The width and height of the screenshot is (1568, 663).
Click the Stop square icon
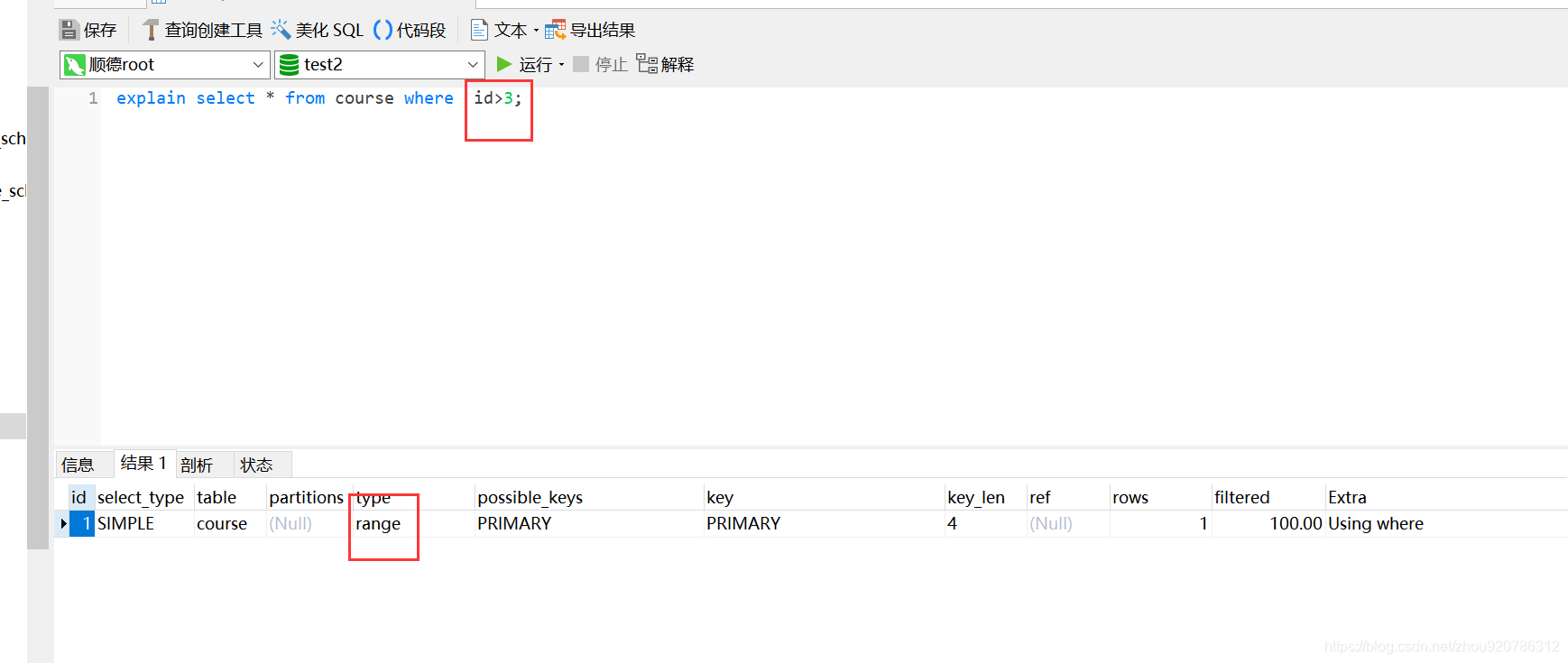coord(581,64)
